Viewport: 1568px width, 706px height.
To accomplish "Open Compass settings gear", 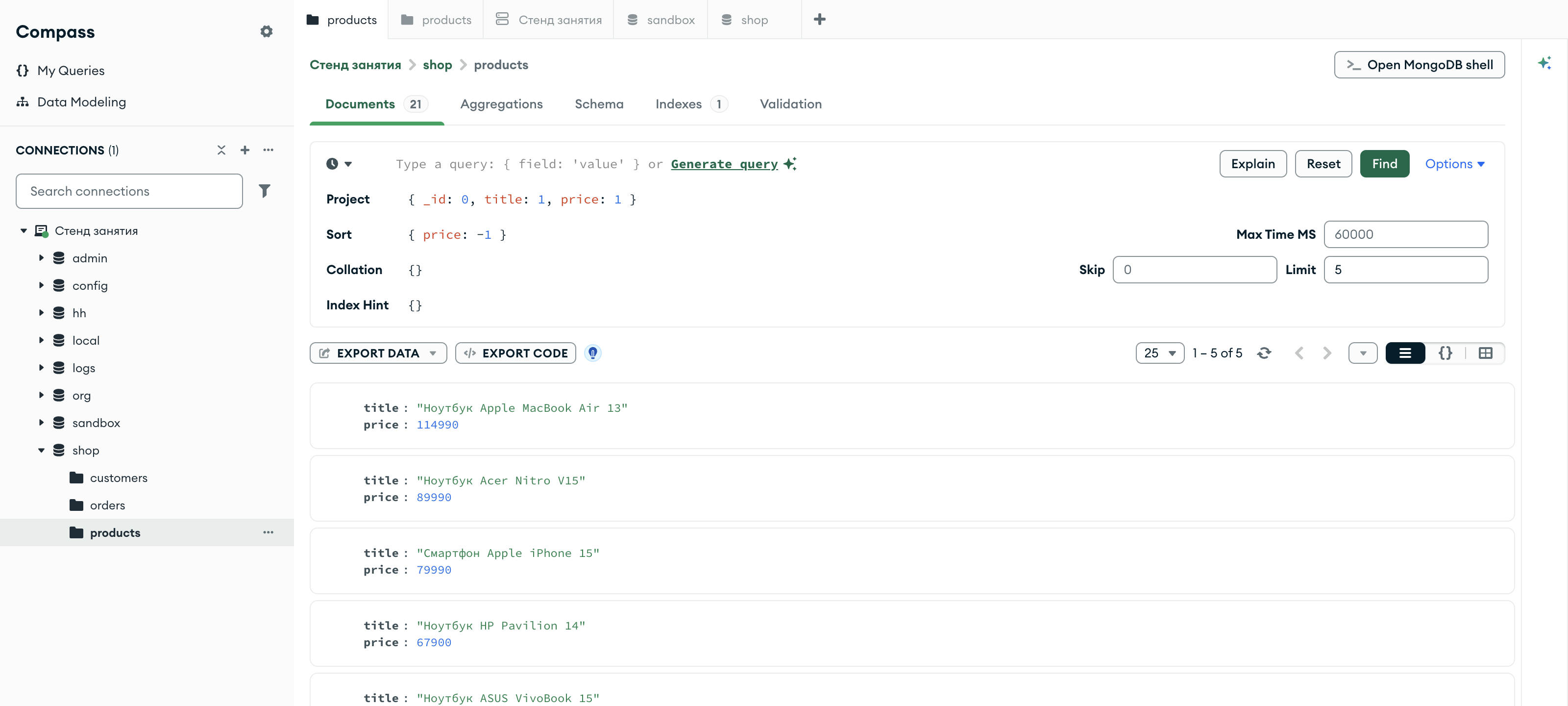I will click(x=267, y=32).
